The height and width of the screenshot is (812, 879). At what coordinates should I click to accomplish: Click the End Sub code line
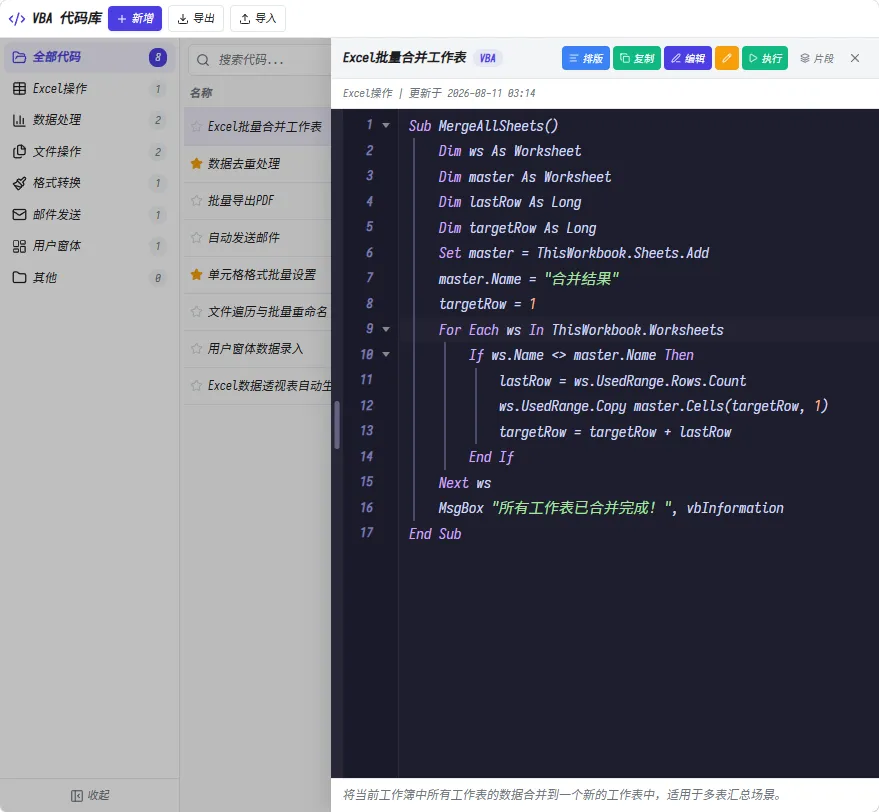[435, 534]
